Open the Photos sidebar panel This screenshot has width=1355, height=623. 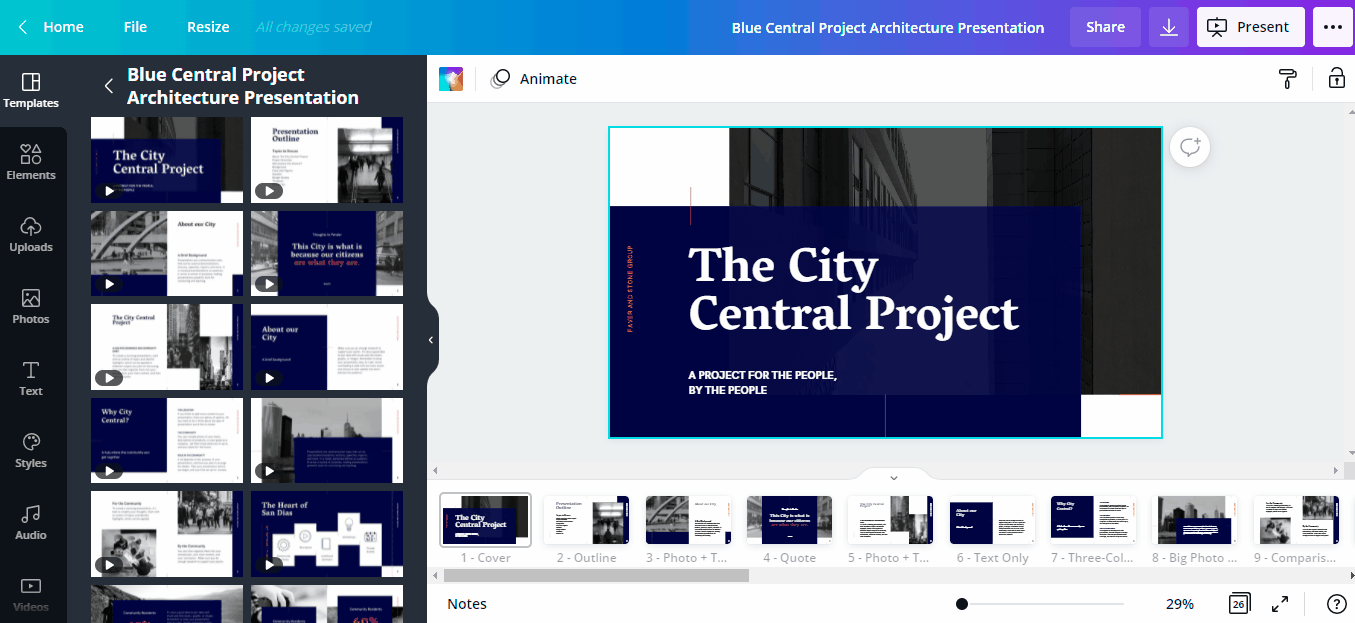click(x=31, y=305)
